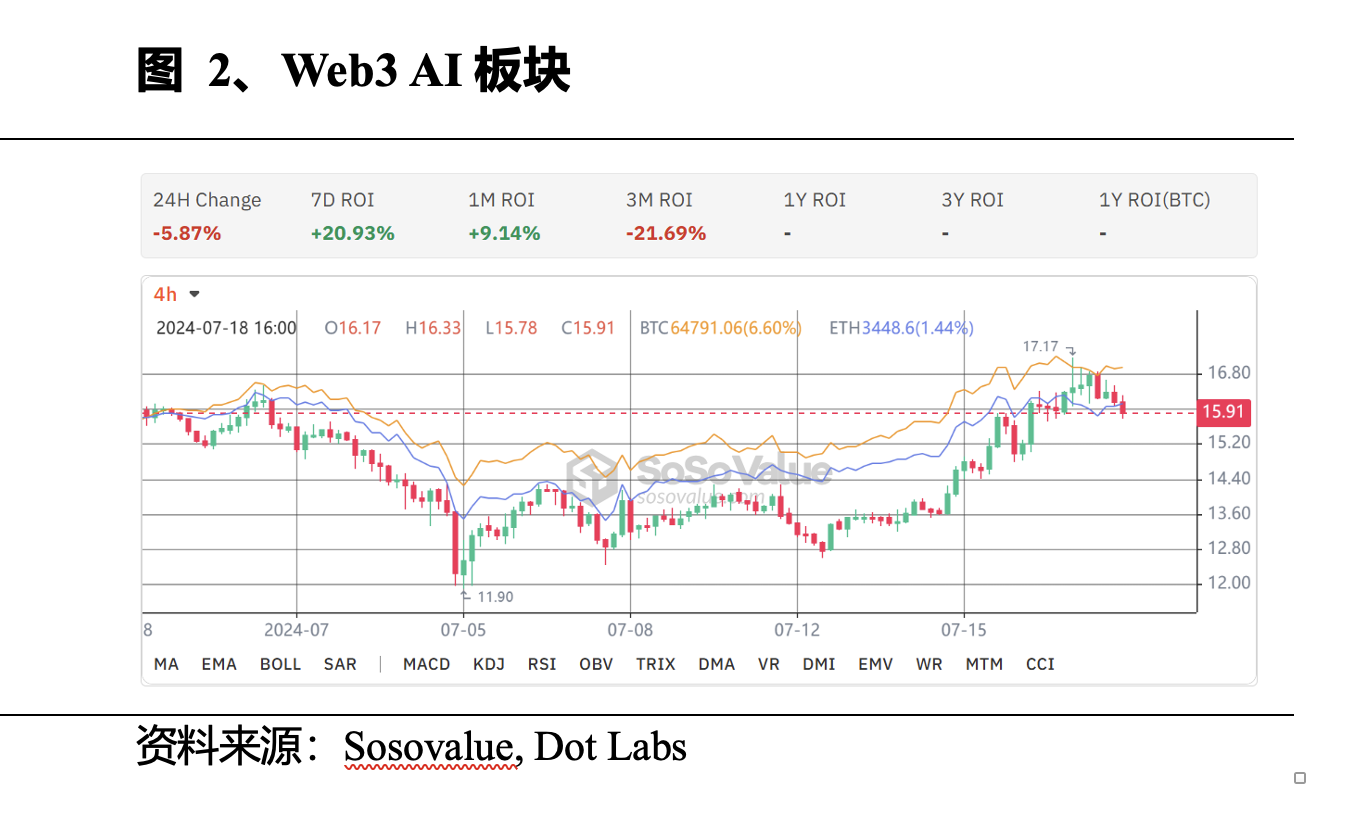Show the OBV indicator
1366x824 pixels.
click(x=596, y=664)
